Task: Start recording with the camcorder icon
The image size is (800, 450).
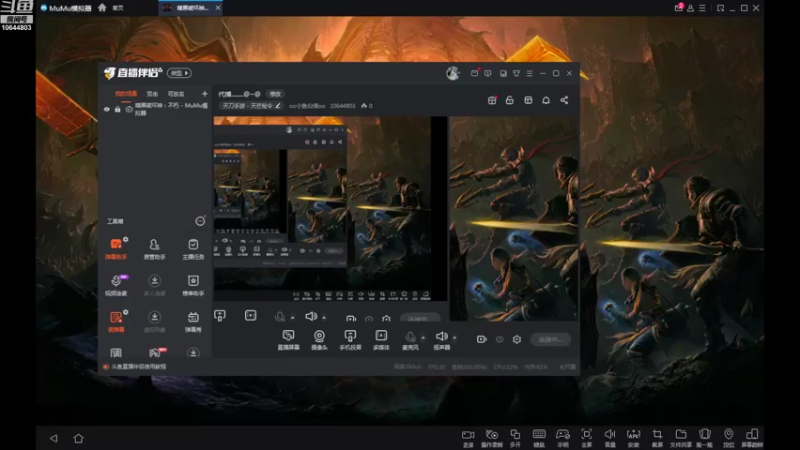Action: 482,339
